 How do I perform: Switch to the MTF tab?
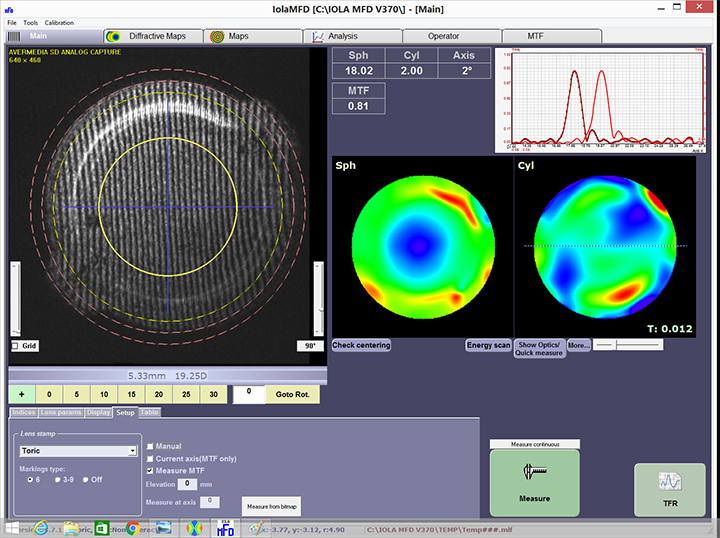552,36
